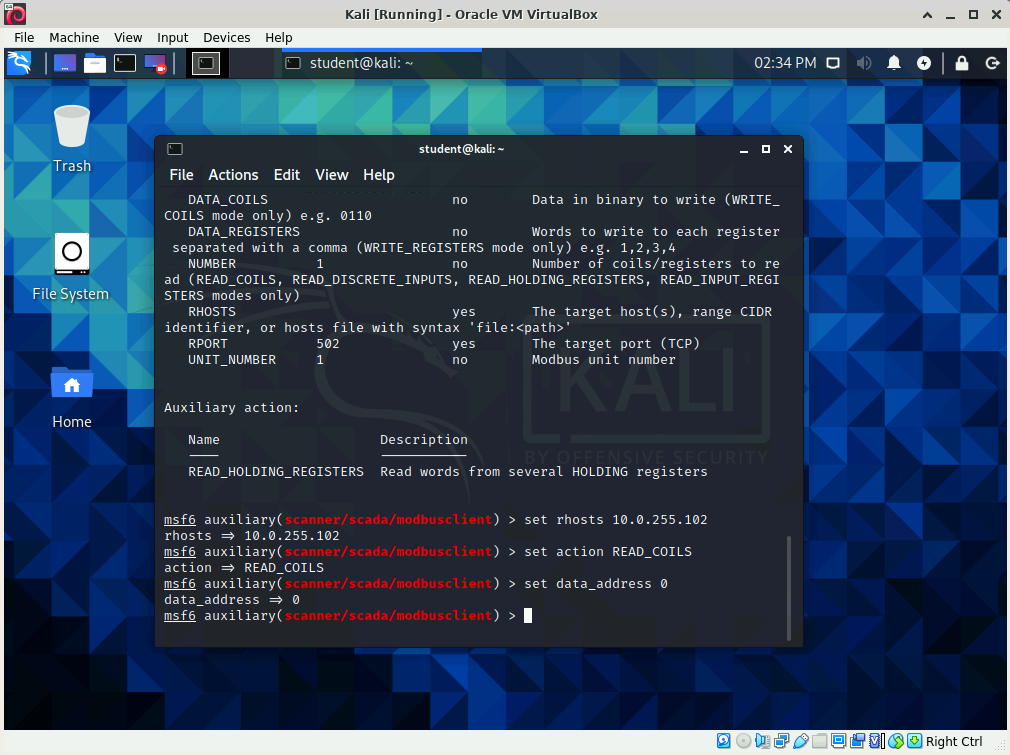Click the lock screen padlock icon
The width and height of the screenshot is (1010, 755).
tap(962, 63)
